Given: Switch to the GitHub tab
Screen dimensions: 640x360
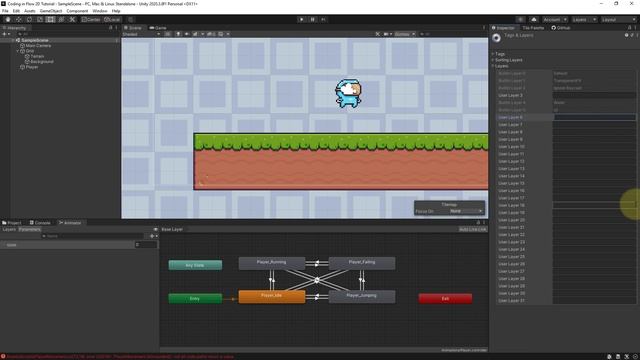Looking at the screenshot, I should [561, 28].
